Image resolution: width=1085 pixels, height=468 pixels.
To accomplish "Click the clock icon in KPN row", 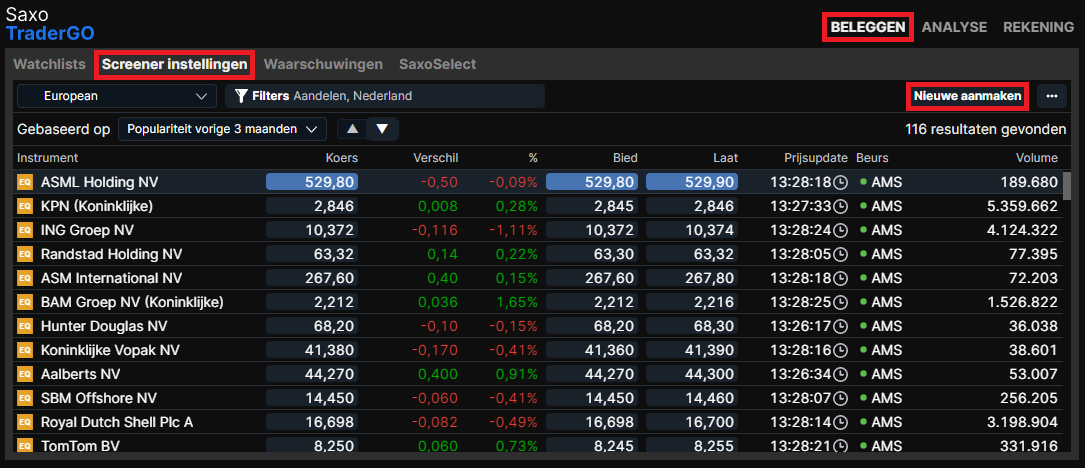I will (841, 206).
